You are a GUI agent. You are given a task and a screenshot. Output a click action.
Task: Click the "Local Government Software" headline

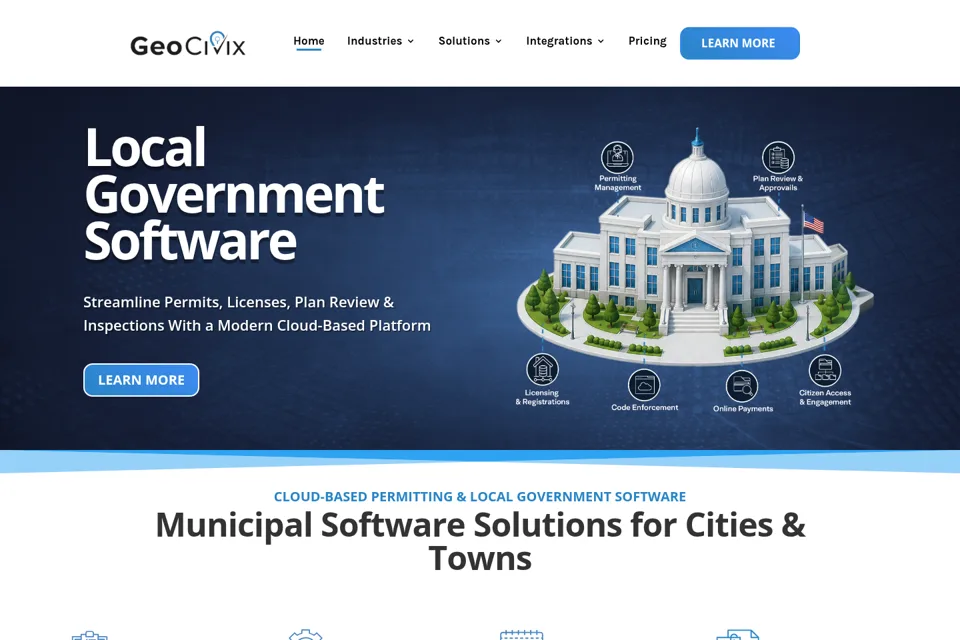[234, 194]
